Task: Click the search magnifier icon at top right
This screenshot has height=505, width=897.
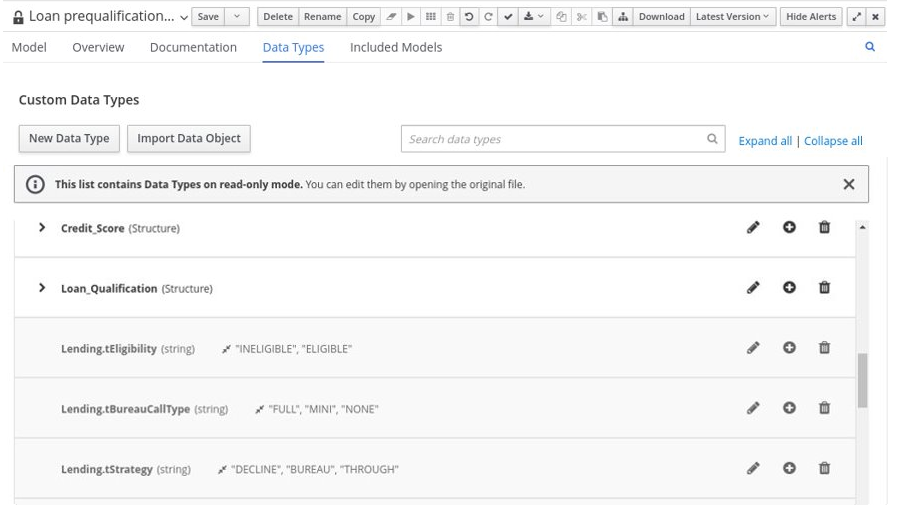Action: 870,47
